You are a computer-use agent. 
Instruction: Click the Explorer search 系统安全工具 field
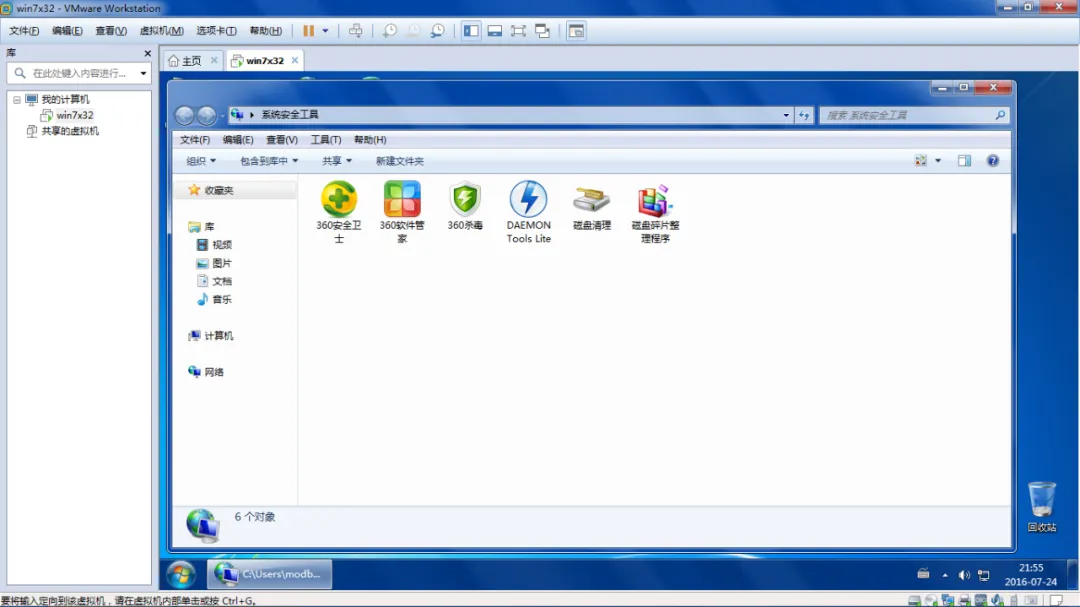914,115
